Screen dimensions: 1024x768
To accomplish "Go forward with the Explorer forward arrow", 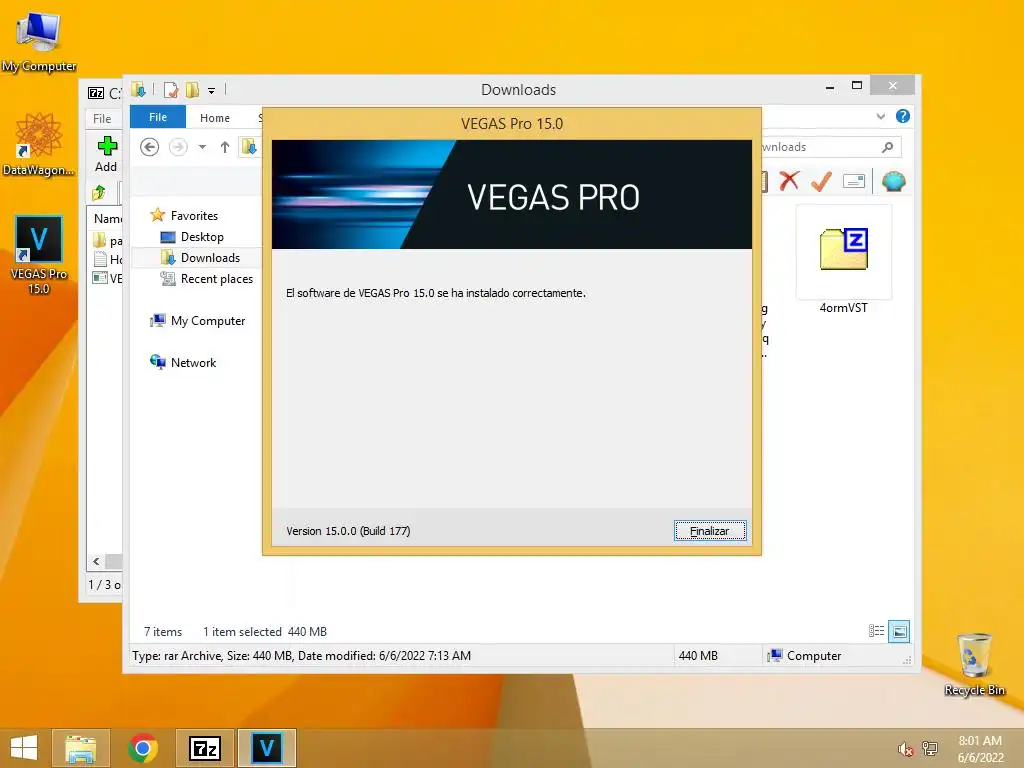I will (x=178, y=147).
